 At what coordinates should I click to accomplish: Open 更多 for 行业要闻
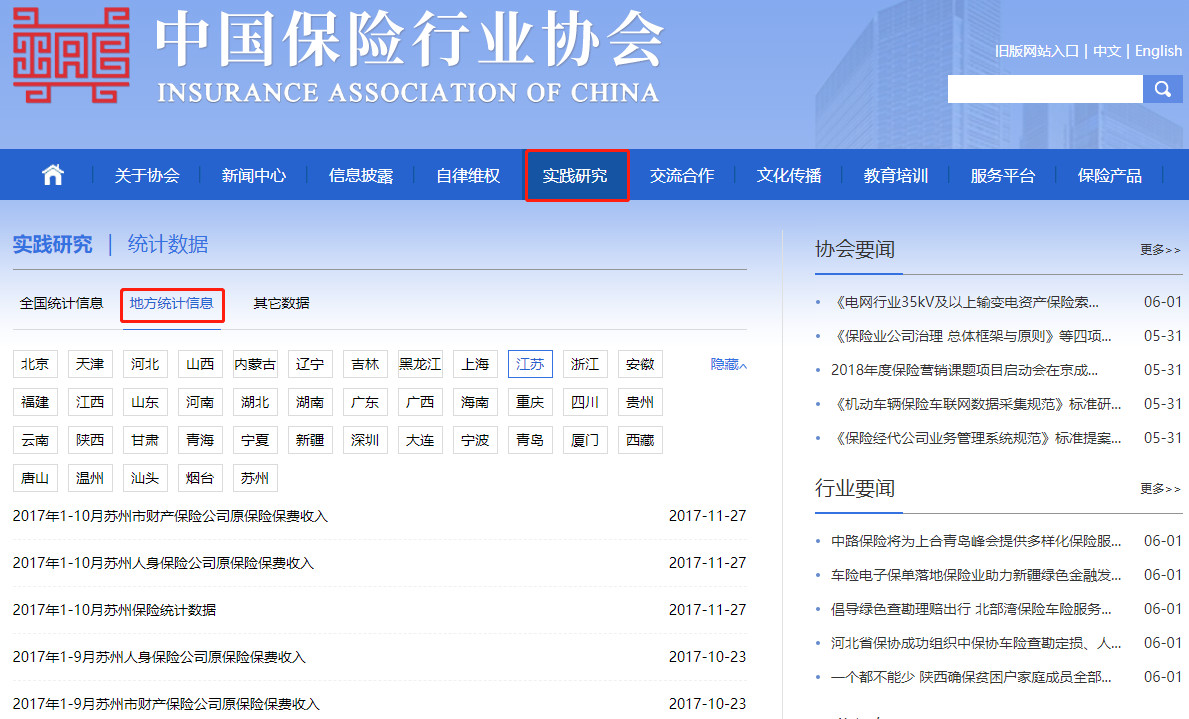point(1160,488)
